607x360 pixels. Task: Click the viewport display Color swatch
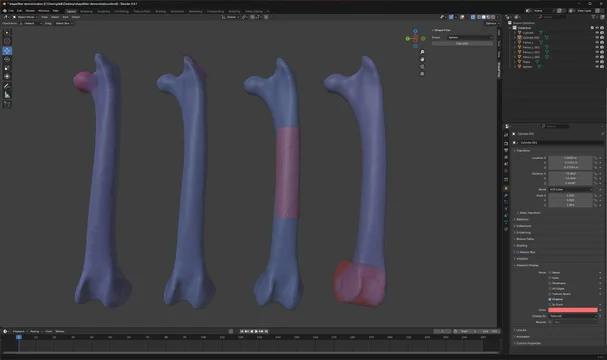pyautogui.click(x=573, y=310)
